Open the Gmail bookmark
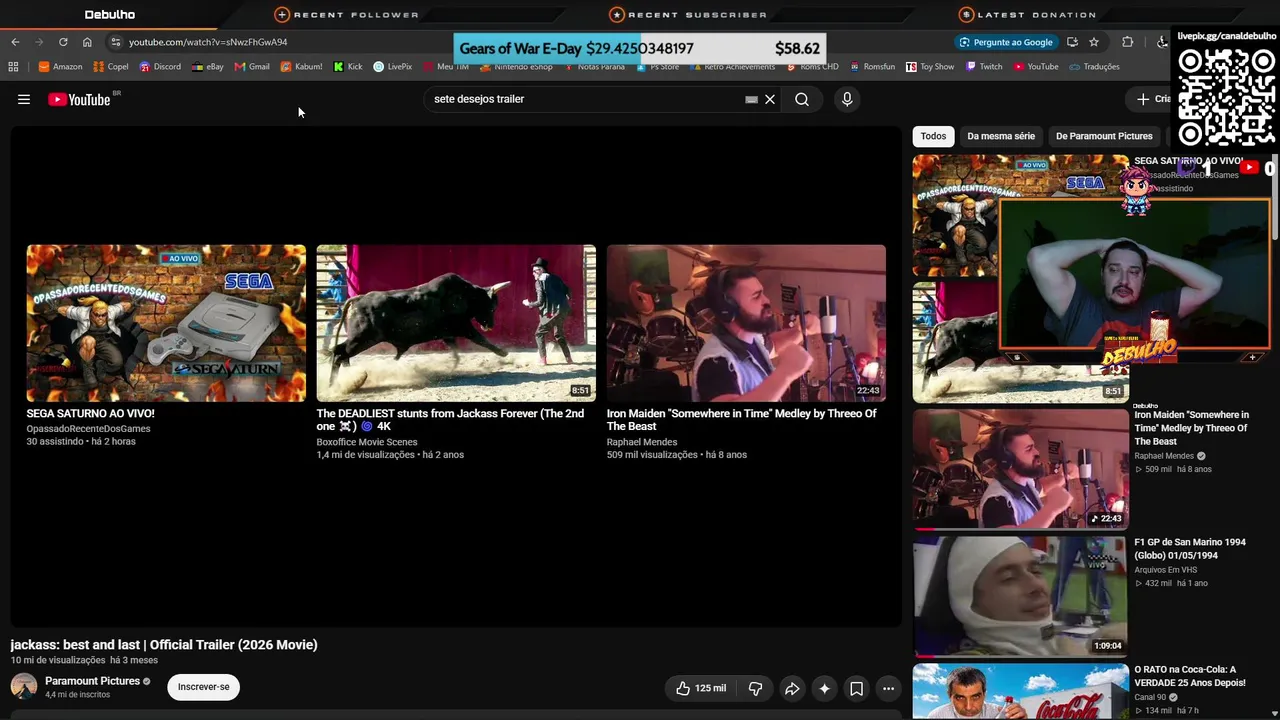1280x720 pixels. click(252, 67)
